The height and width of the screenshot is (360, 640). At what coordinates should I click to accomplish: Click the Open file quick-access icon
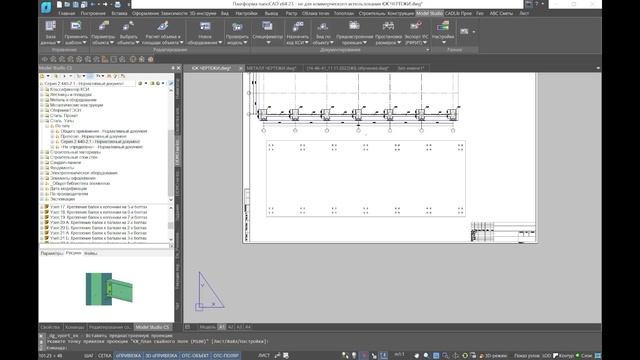67,4
